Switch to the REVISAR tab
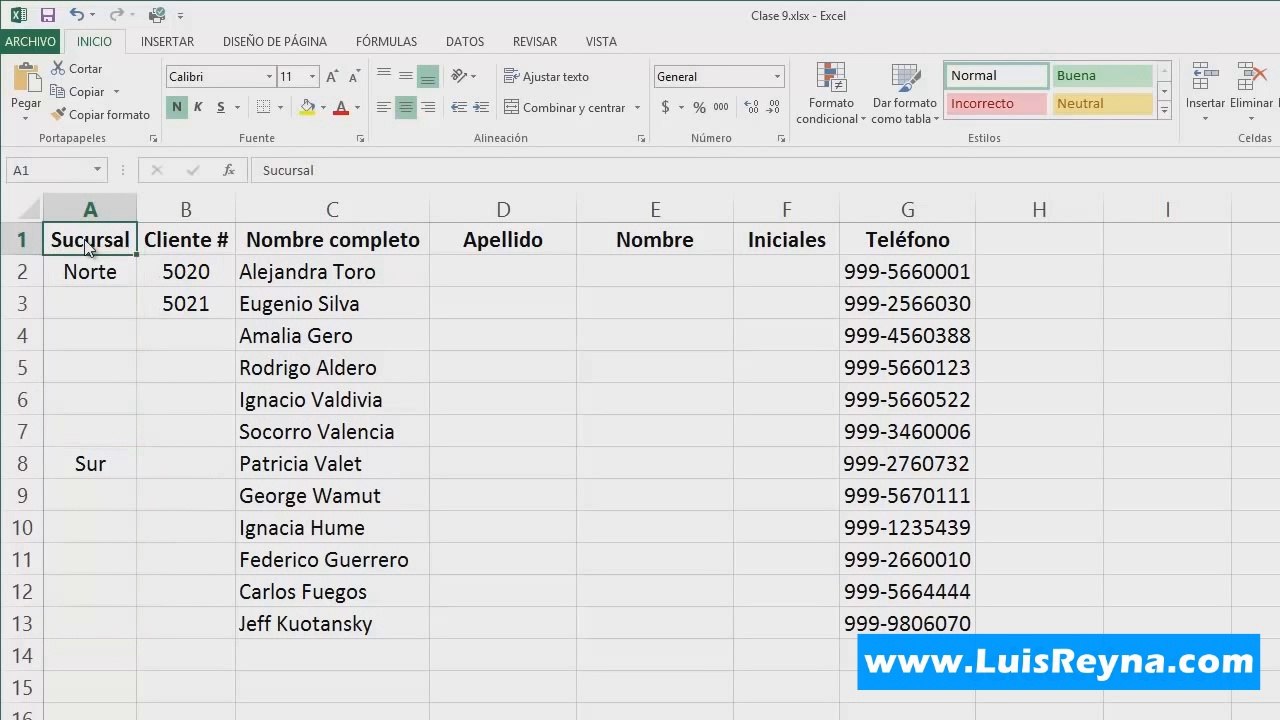This screenshot has height=720, width=1280. click(535, 42)
